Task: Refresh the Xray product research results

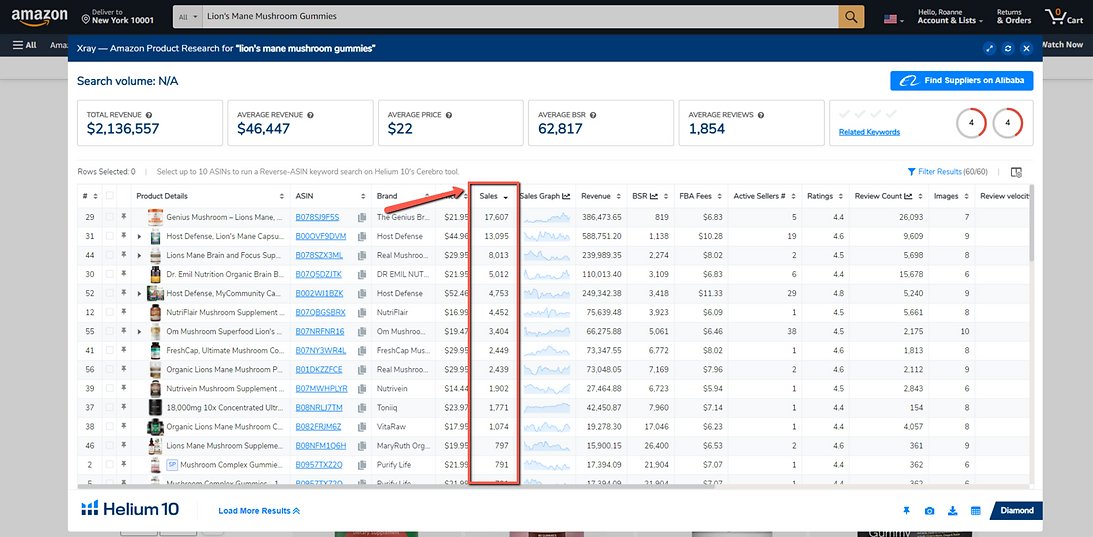Action: tap(1007, 48)
